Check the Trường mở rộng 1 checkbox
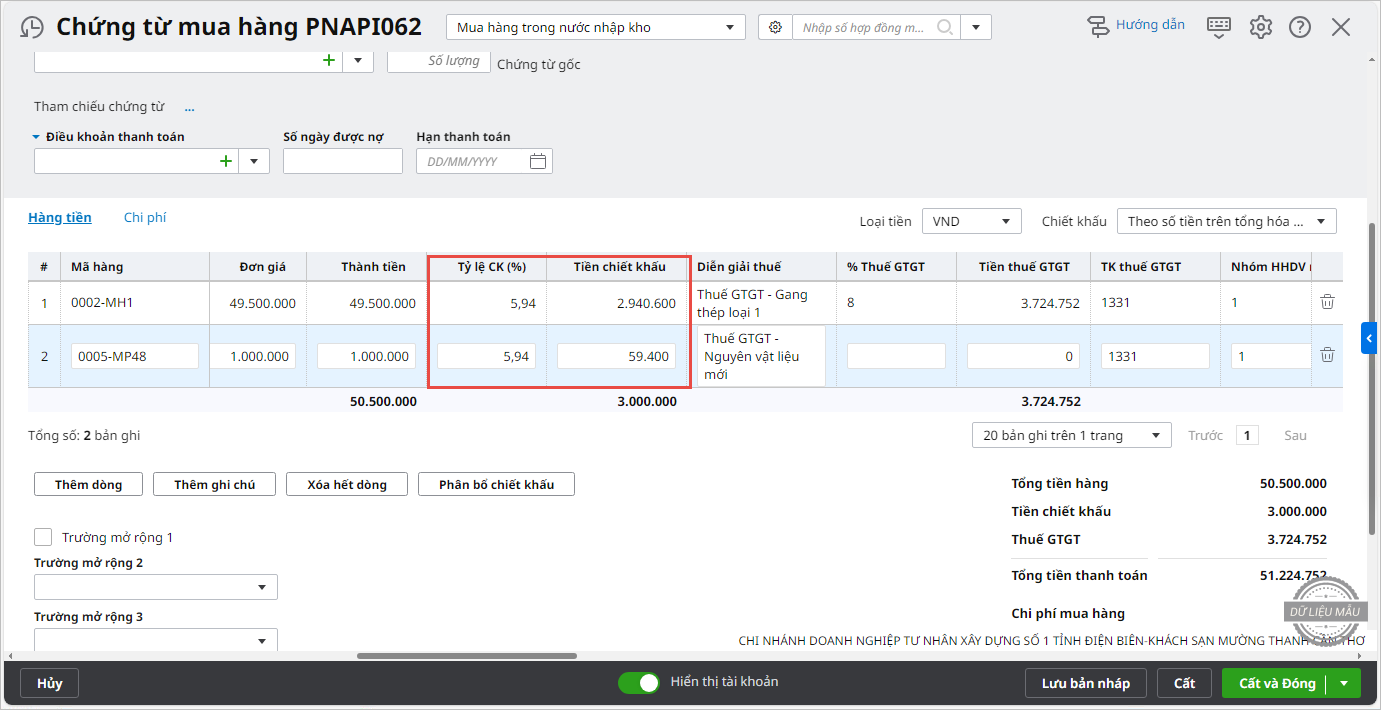The height and width of the screenshot is (710, 1381). (43, 537)
